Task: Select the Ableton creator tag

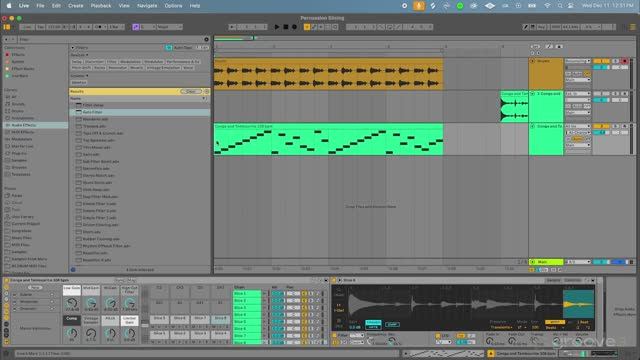Action: (79, 82)
